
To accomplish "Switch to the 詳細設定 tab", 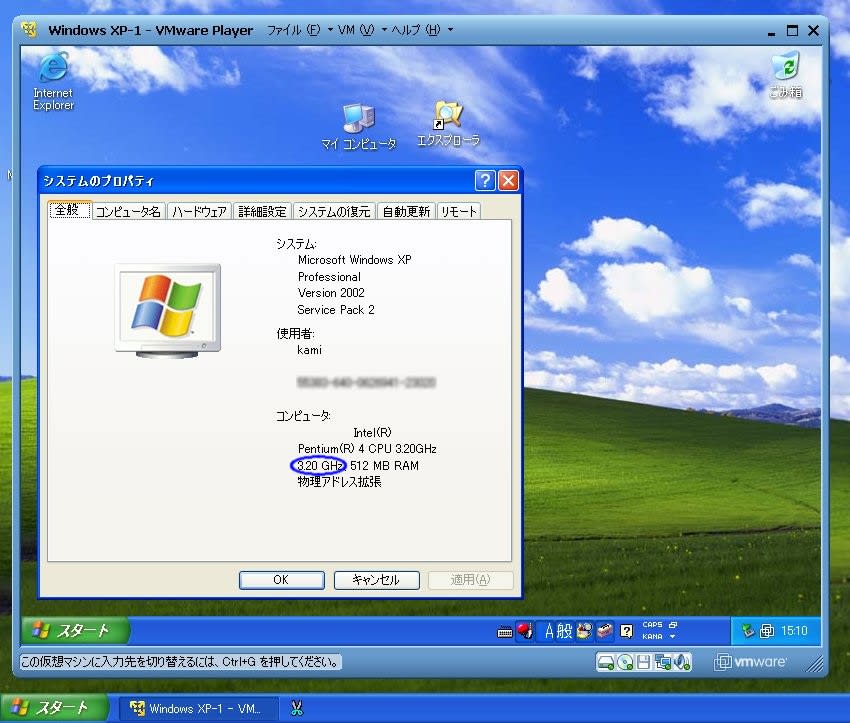I will (x=262, y=211).
